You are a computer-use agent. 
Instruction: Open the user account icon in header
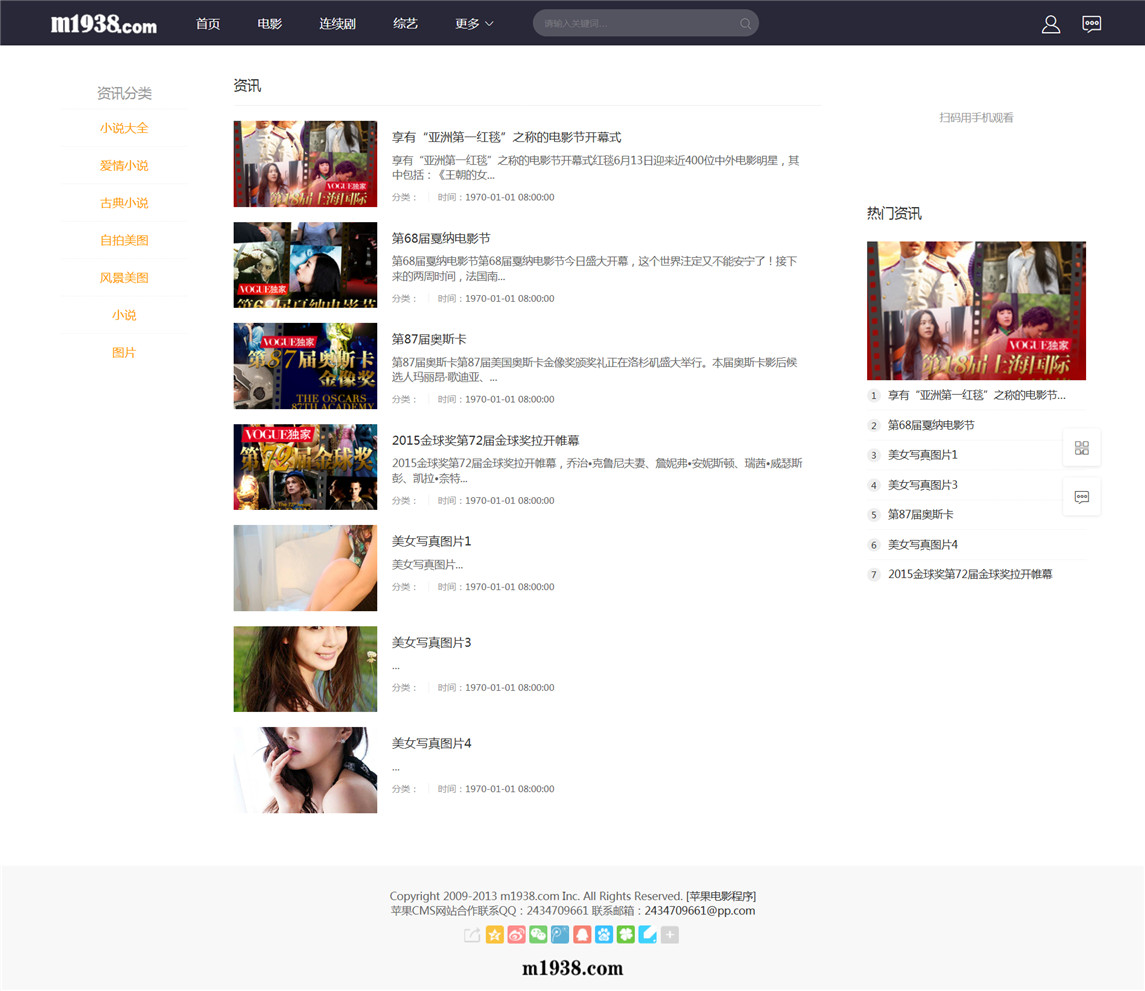[x=1050, y=24]
